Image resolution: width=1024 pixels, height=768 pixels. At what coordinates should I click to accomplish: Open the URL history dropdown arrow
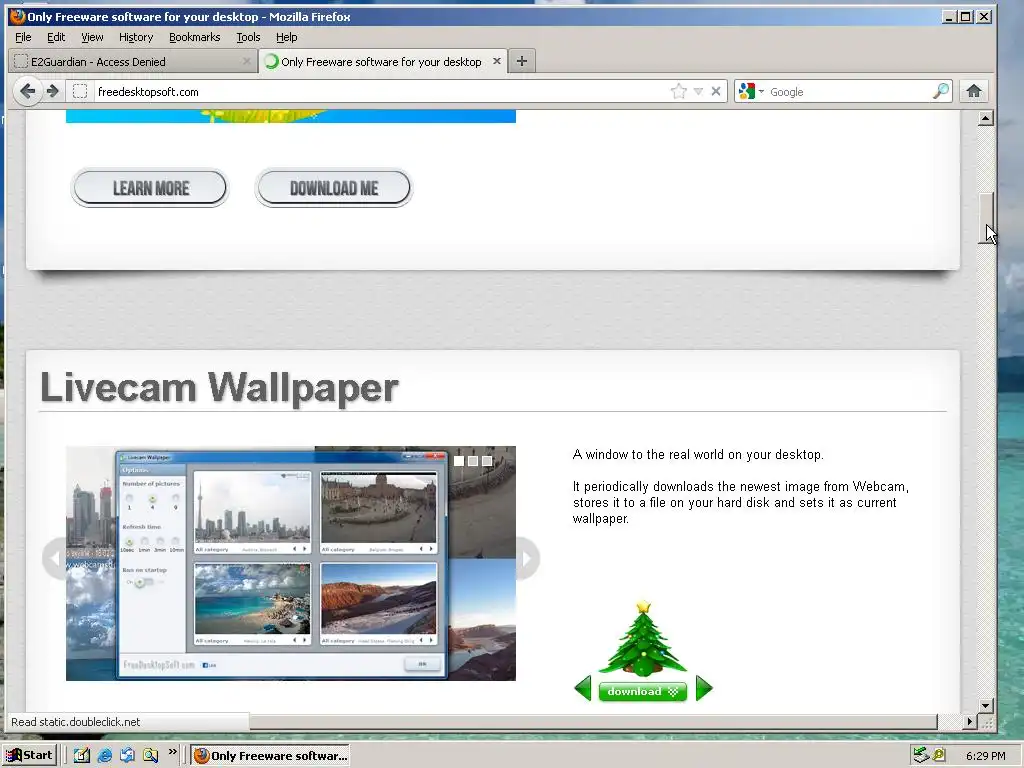698,91
